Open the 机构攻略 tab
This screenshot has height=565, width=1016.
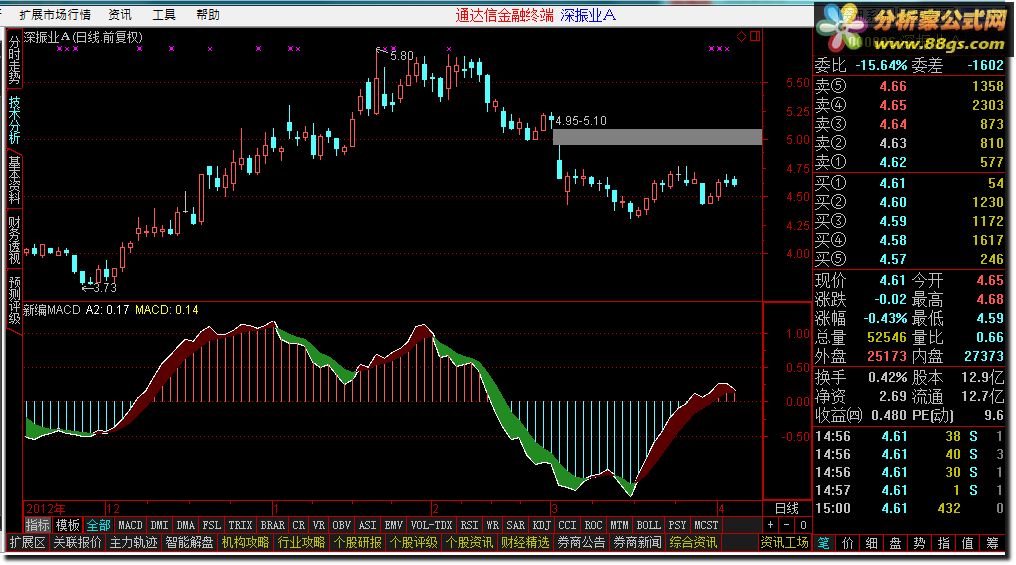[246, 542]
